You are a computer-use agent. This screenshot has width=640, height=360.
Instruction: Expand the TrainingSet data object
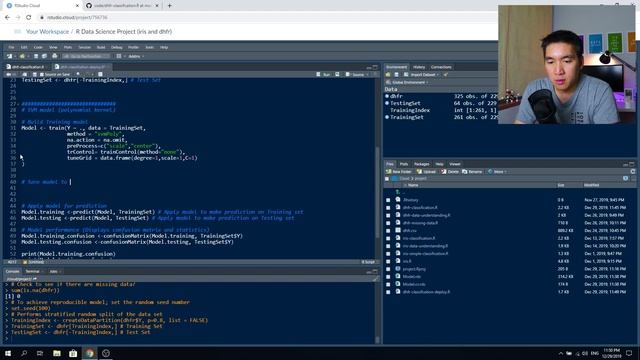tap(387, 117)
